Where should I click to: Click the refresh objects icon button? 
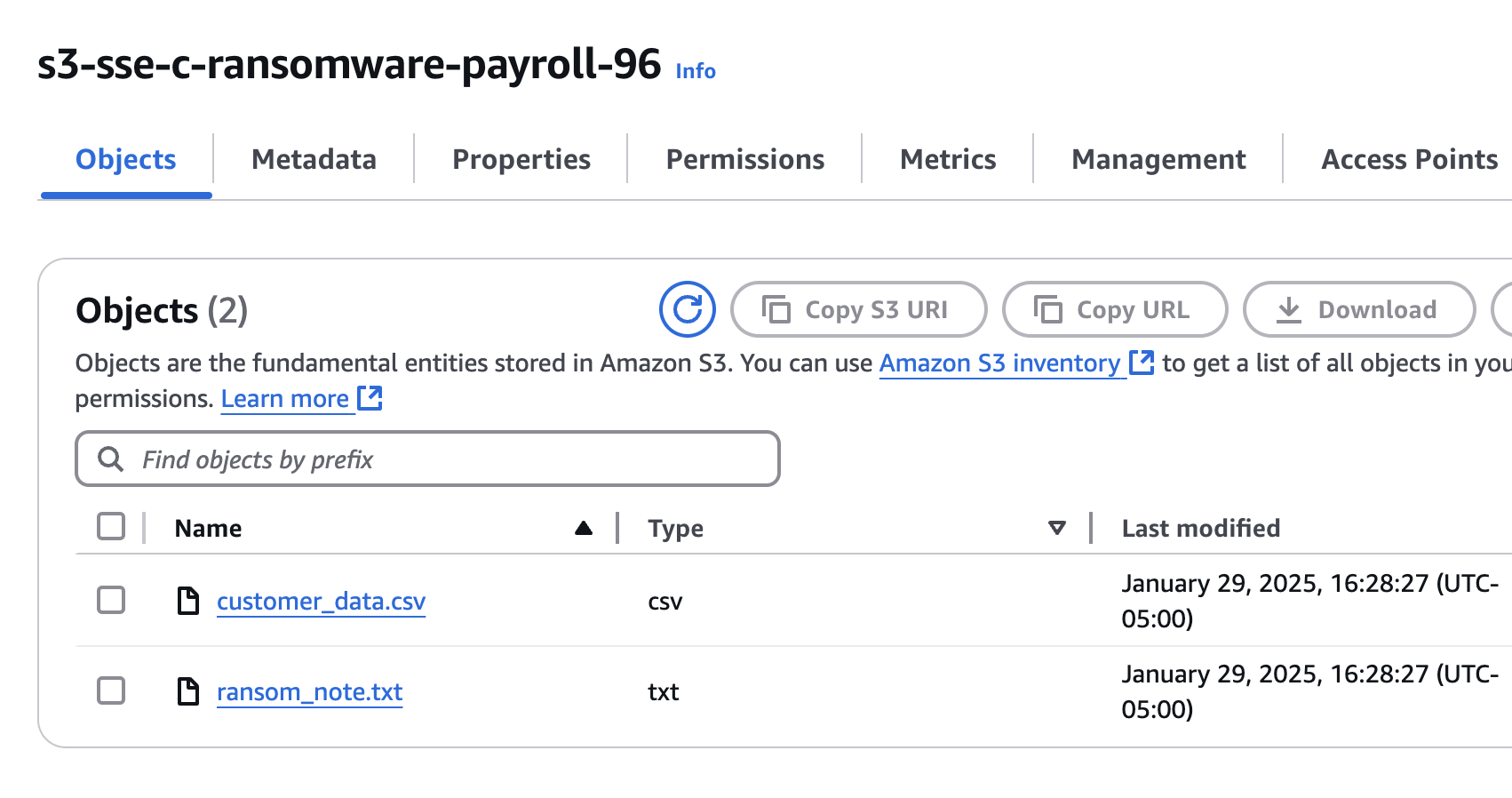point(687,309)
